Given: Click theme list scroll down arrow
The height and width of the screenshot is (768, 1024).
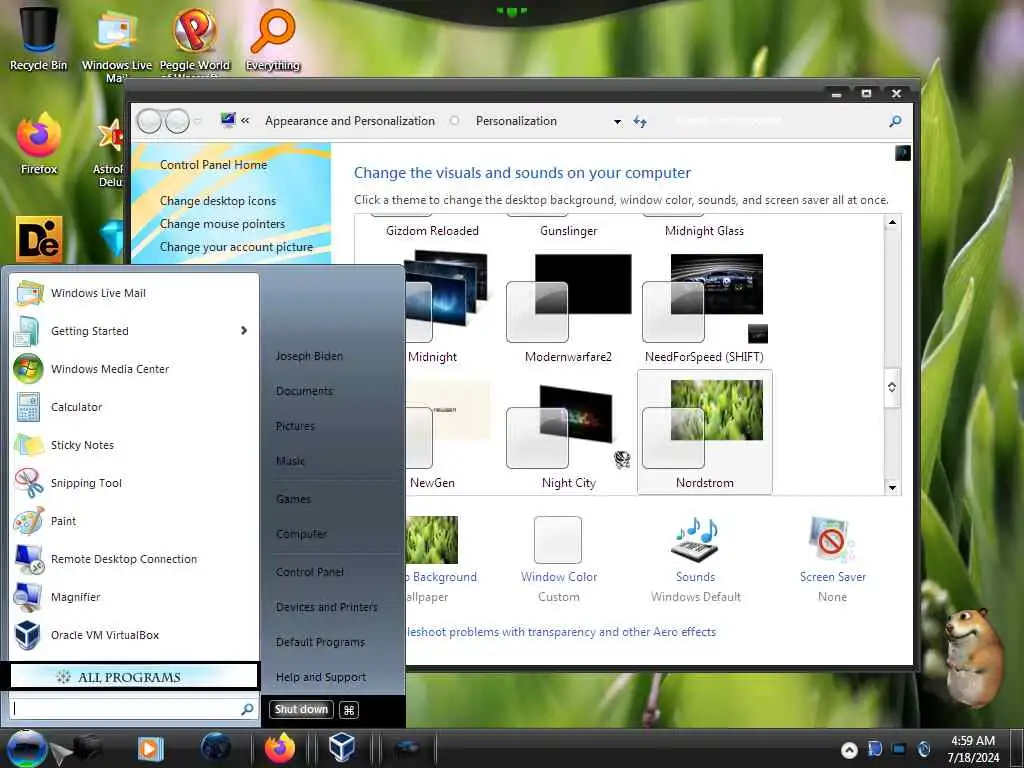Looking at the screenshot, I should (x=892, y=487).
